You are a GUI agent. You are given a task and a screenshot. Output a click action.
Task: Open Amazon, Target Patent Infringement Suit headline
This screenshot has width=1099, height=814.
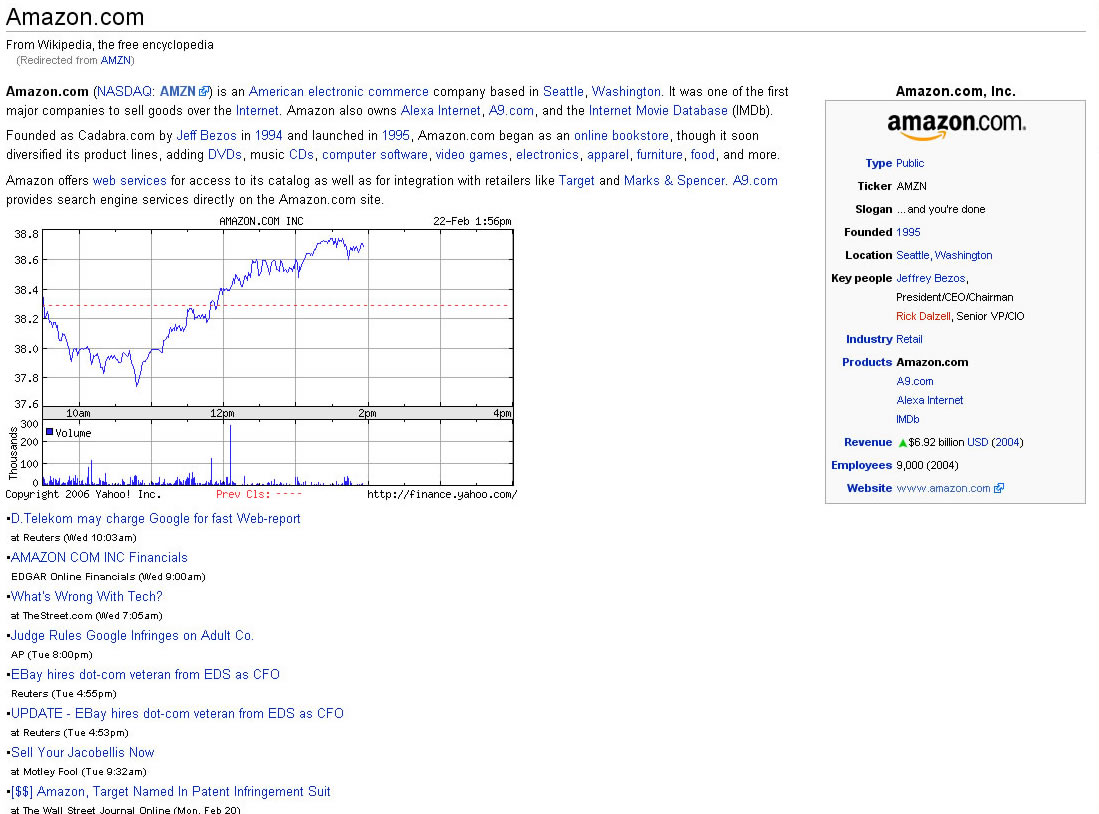tap(171, 792)
